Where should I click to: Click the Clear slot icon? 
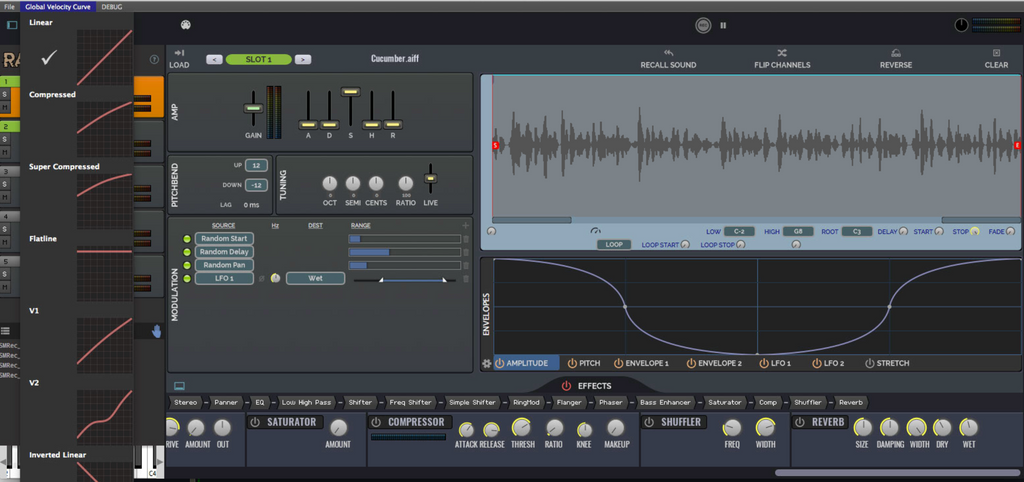point(996,53)
